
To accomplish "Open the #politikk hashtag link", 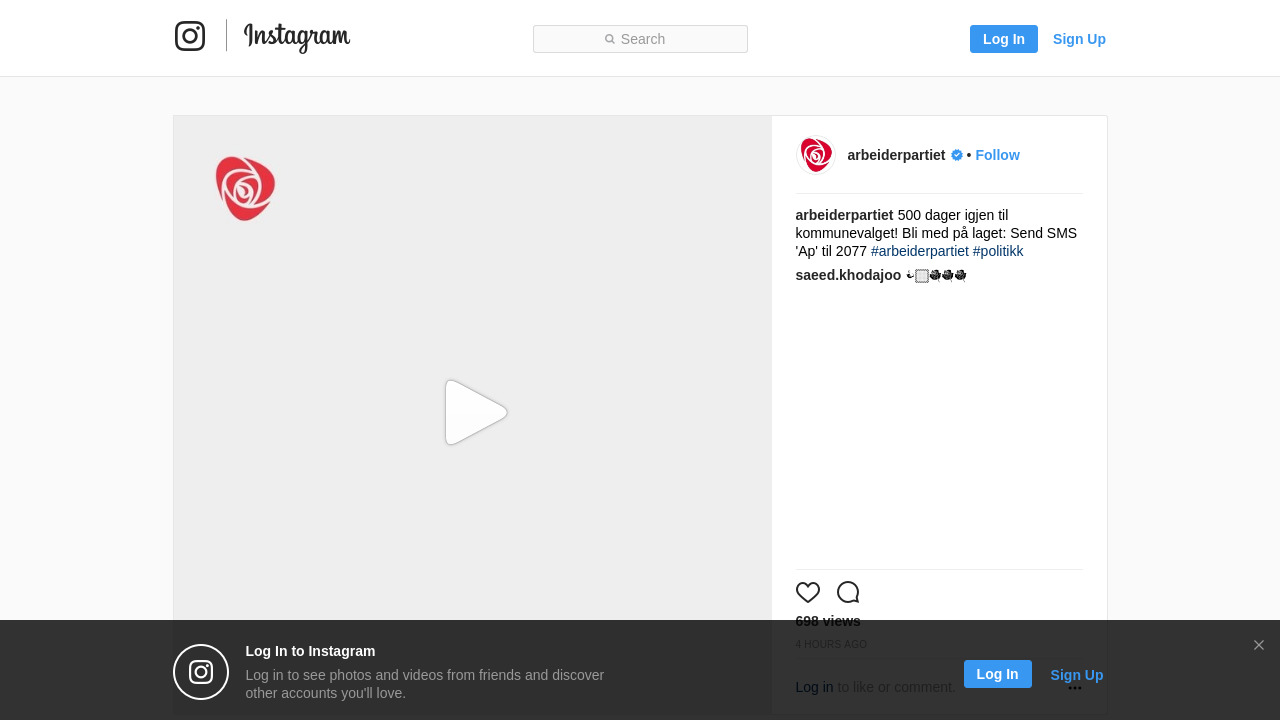I will (x=998, y=251).
